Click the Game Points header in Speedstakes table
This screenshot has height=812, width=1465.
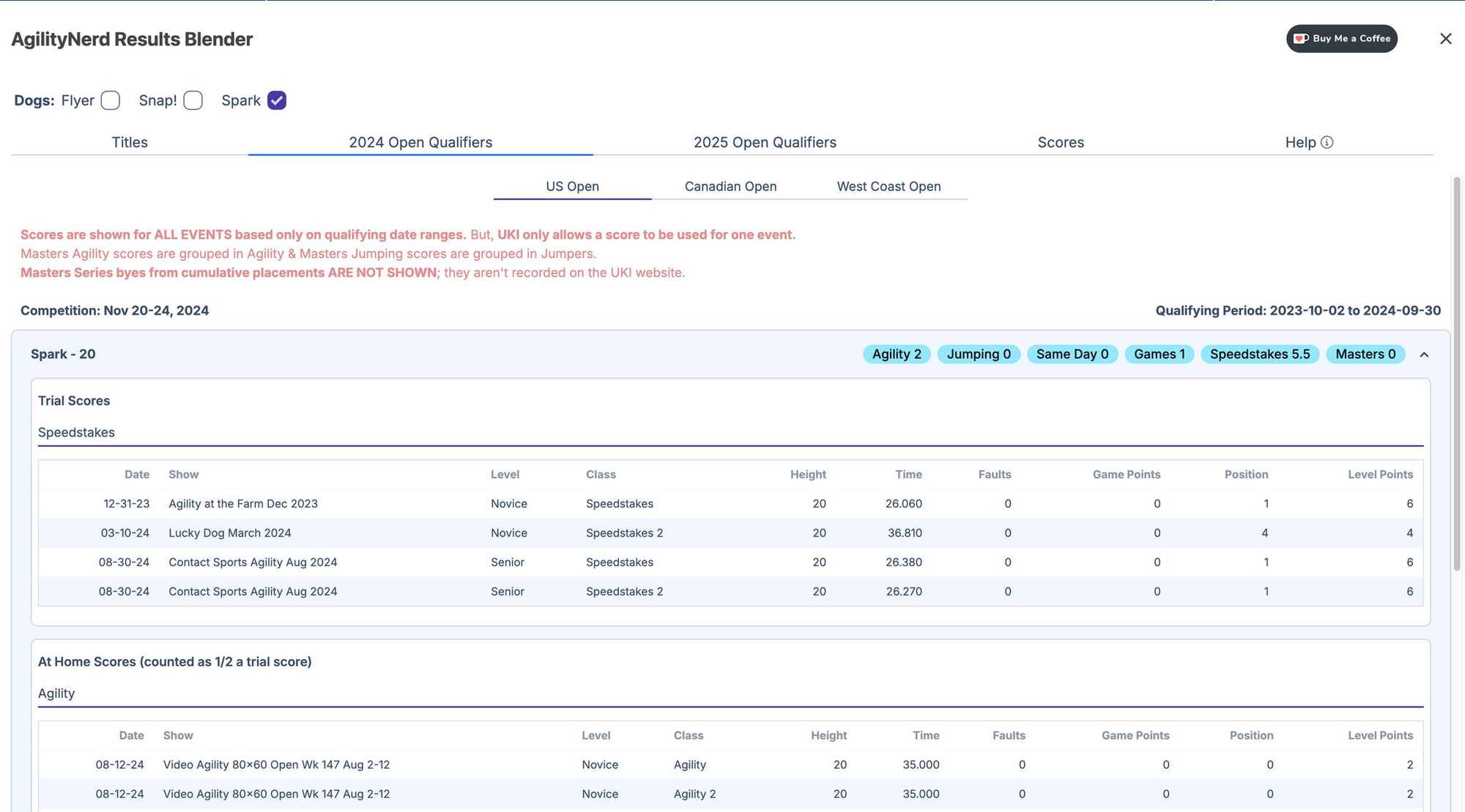1127,474
